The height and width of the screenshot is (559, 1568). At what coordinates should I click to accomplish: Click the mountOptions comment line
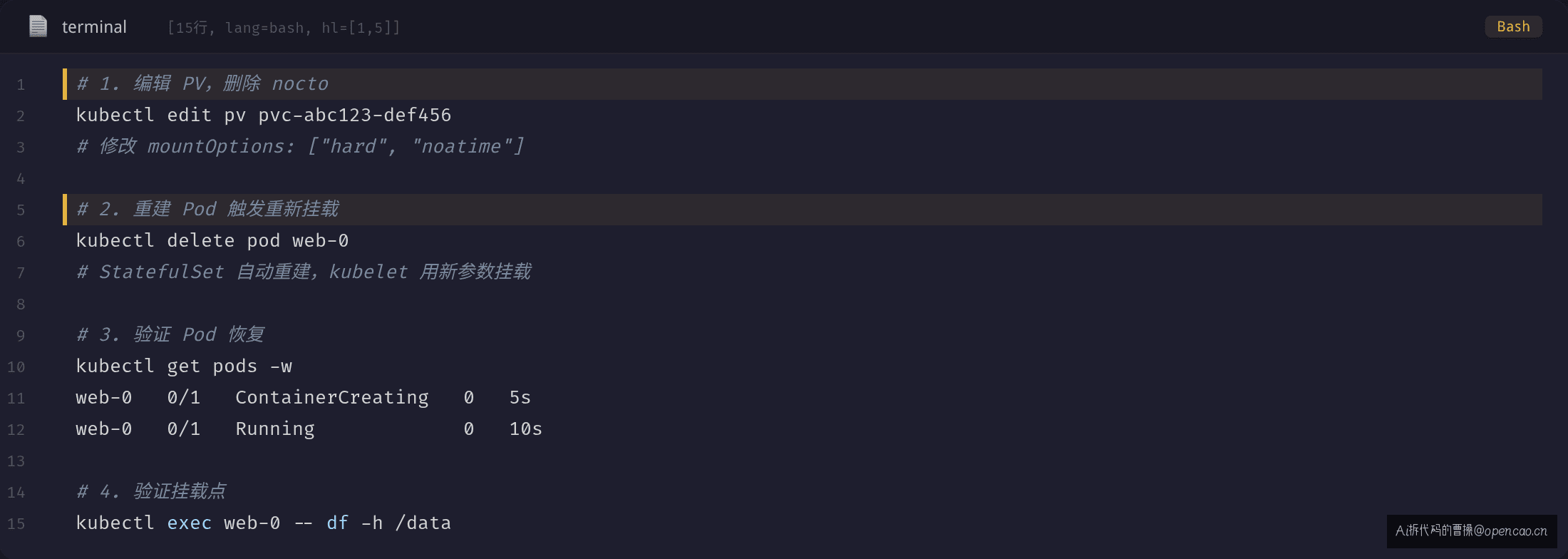coord(300,147)
